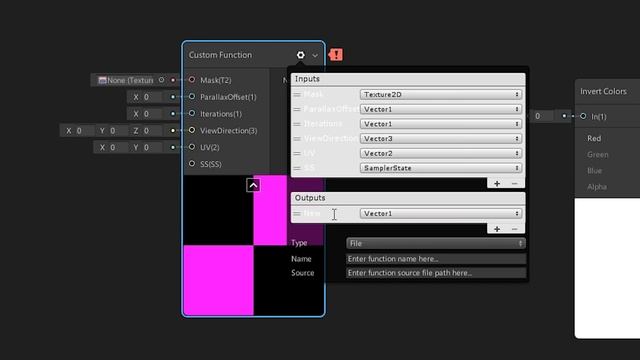Viewport: 640px width, 360px height.
Task: Click the function Name input field
Action: click(x=436, y=259)
